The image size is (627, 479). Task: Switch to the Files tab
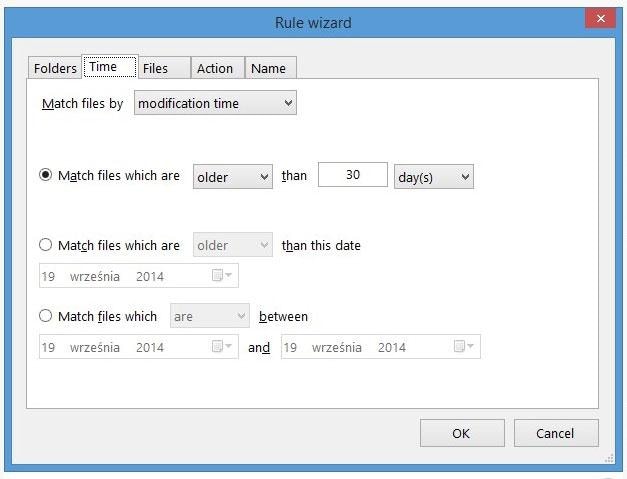click(x=155, y=68)
